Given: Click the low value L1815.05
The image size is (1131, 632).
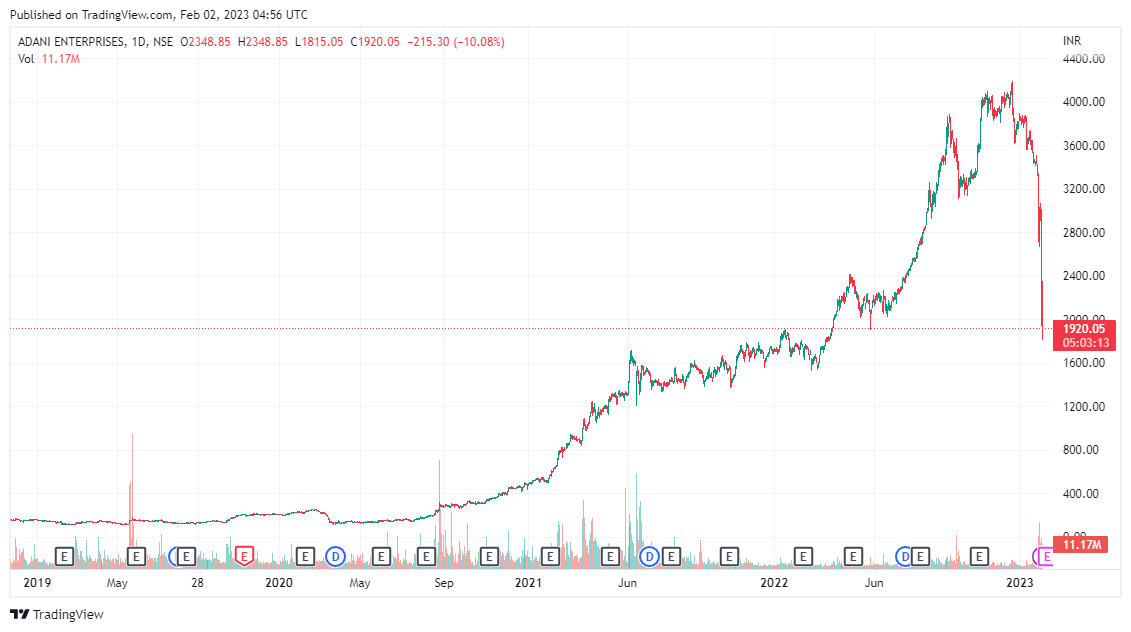Looking at the screenshot, I should pyautogui.click(x=319, y=42).
